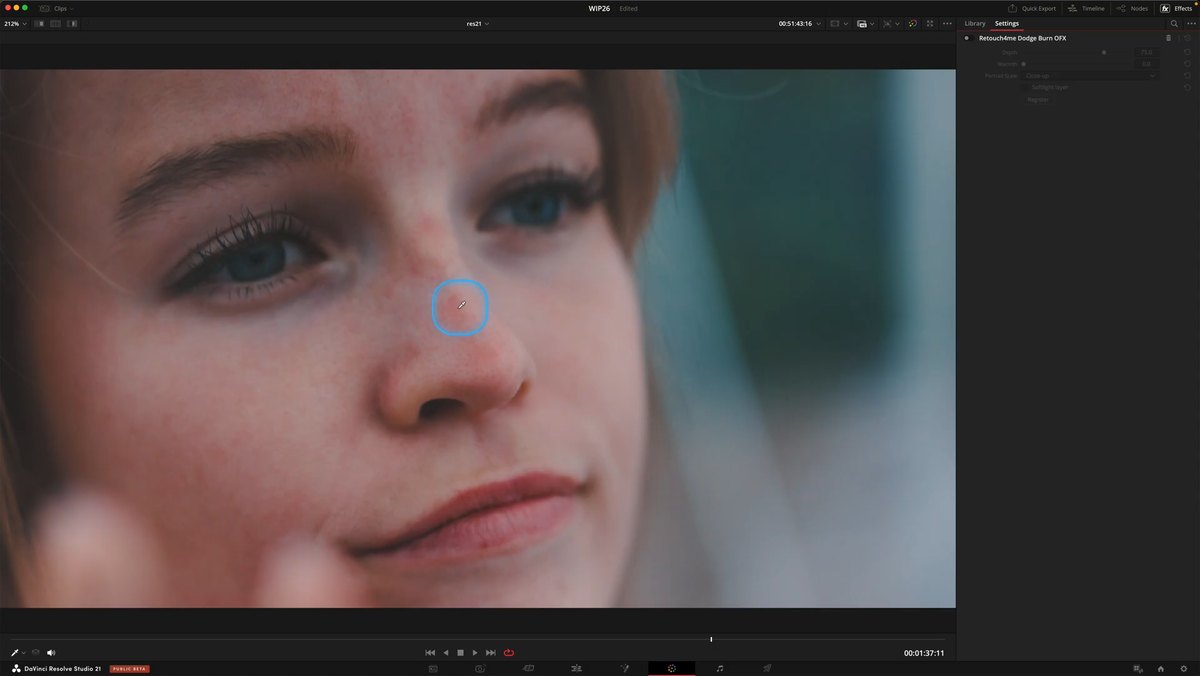Open the Deliver page rocket icon

coord(767,668)
